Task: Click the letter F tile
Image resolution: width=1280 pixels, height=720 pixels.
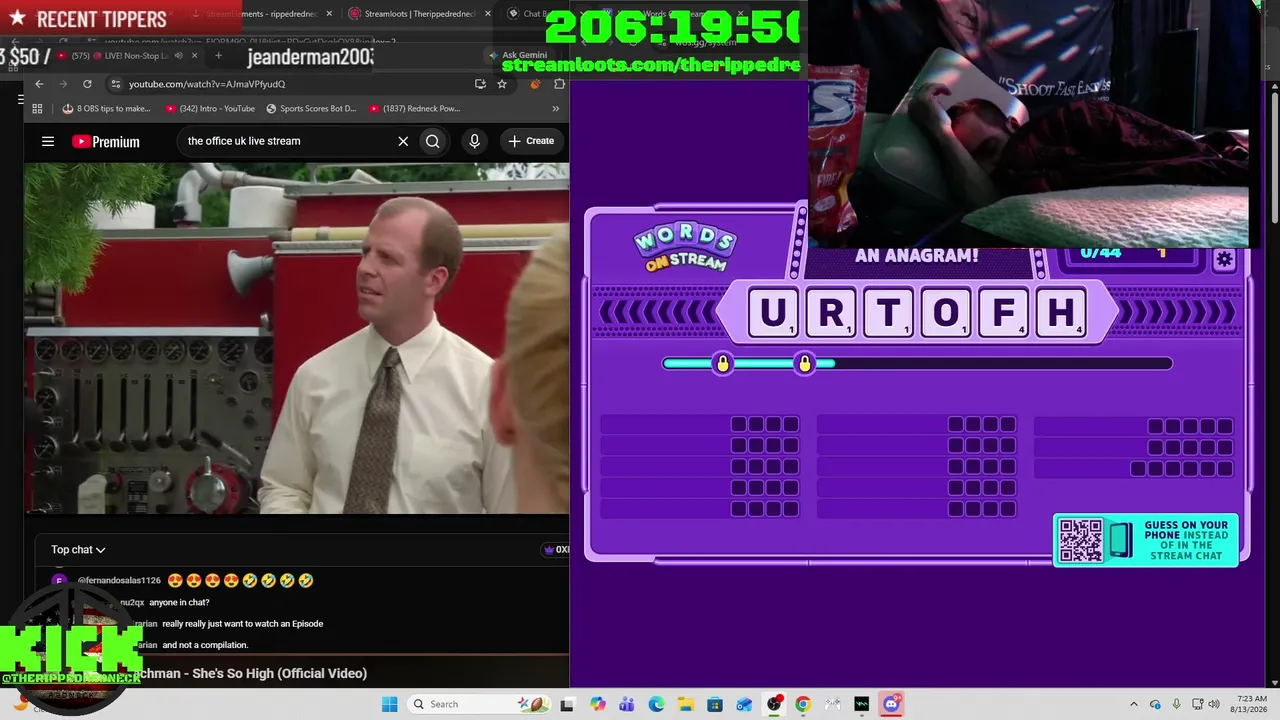Action: click(1003, 313)
